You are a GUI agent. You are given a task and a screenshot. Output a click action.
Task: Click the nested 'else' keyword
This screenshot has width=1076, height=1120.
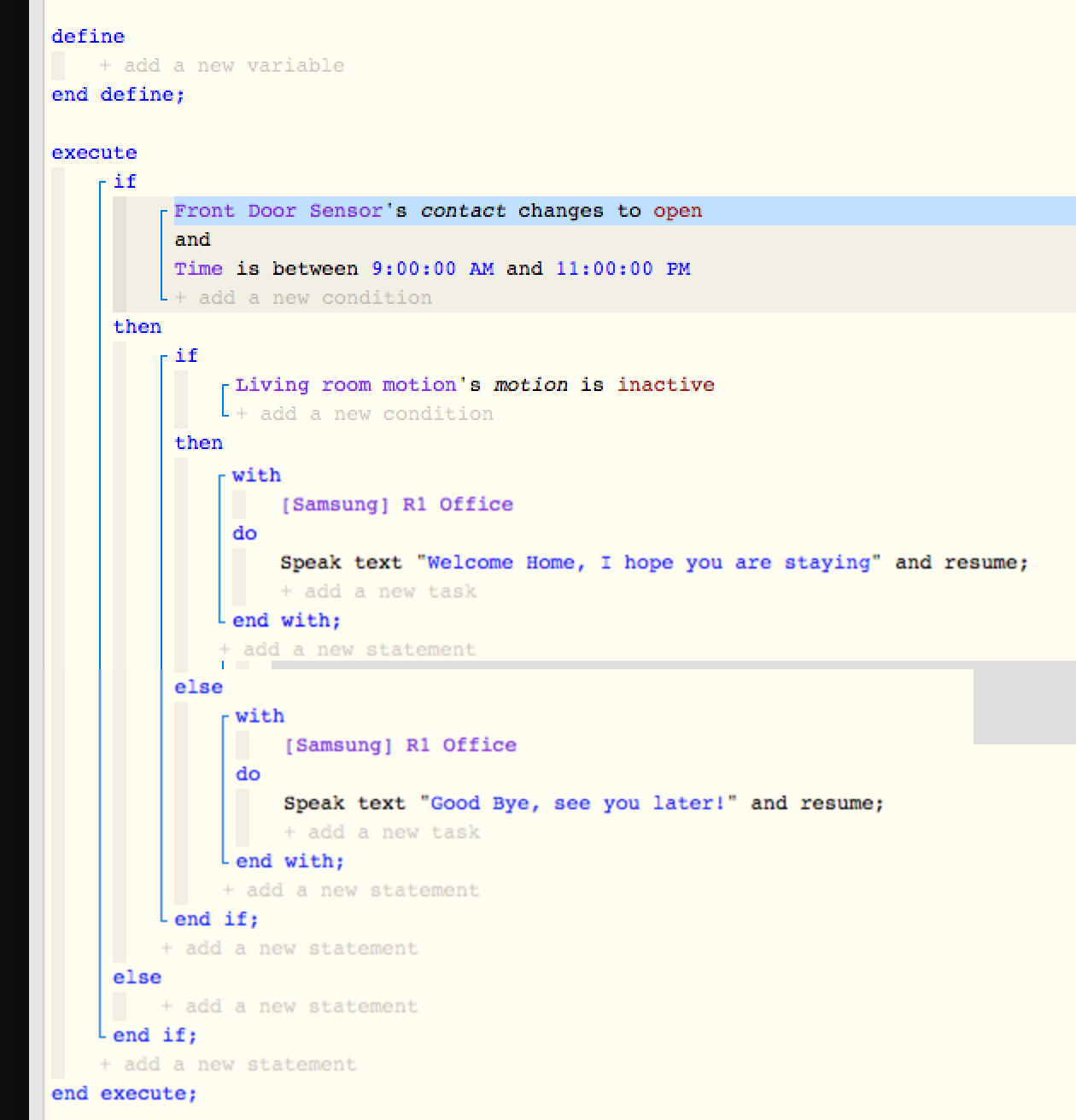pos(198,687)
